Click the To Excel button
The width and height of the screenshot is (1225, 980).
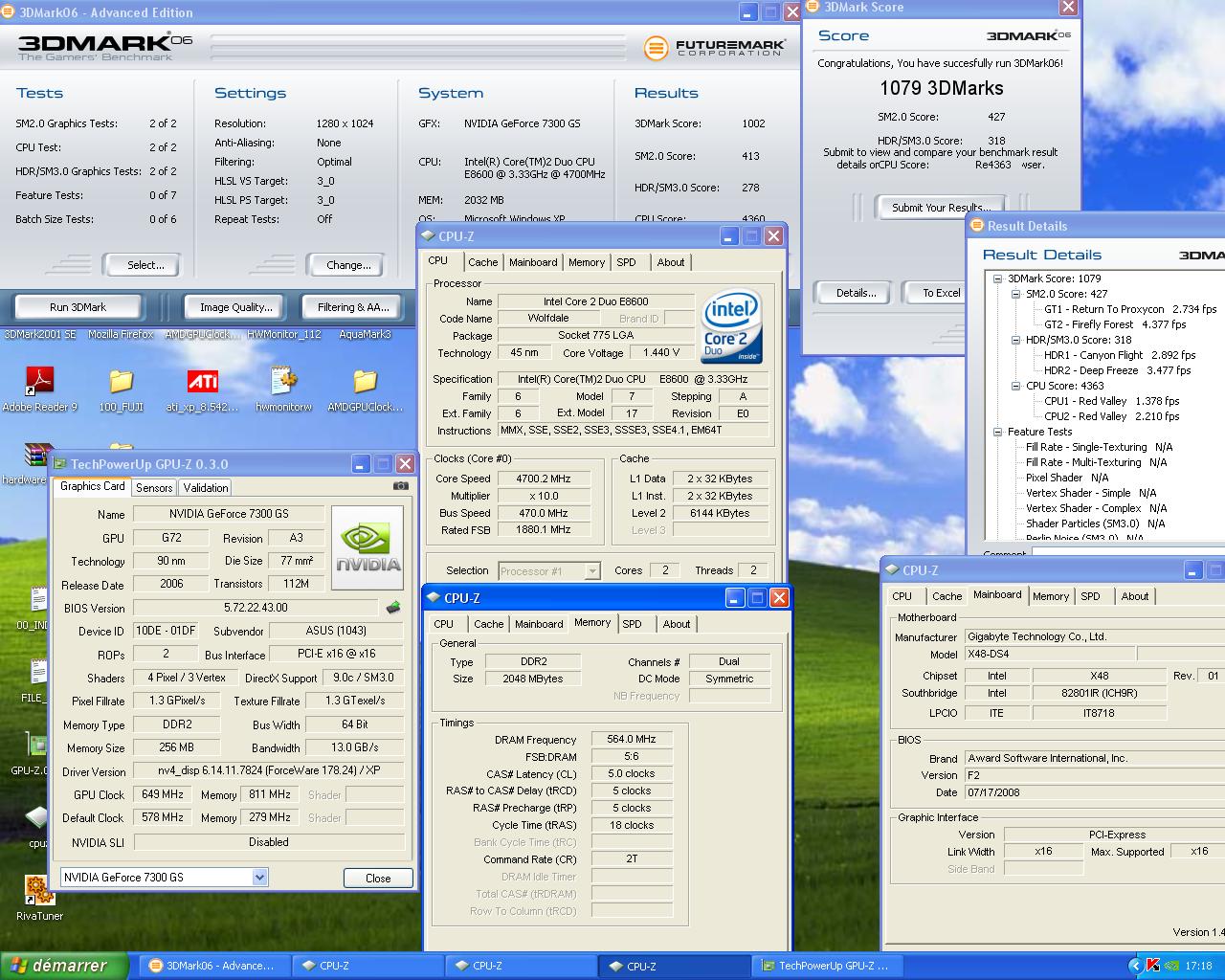(x=940, y=293)
